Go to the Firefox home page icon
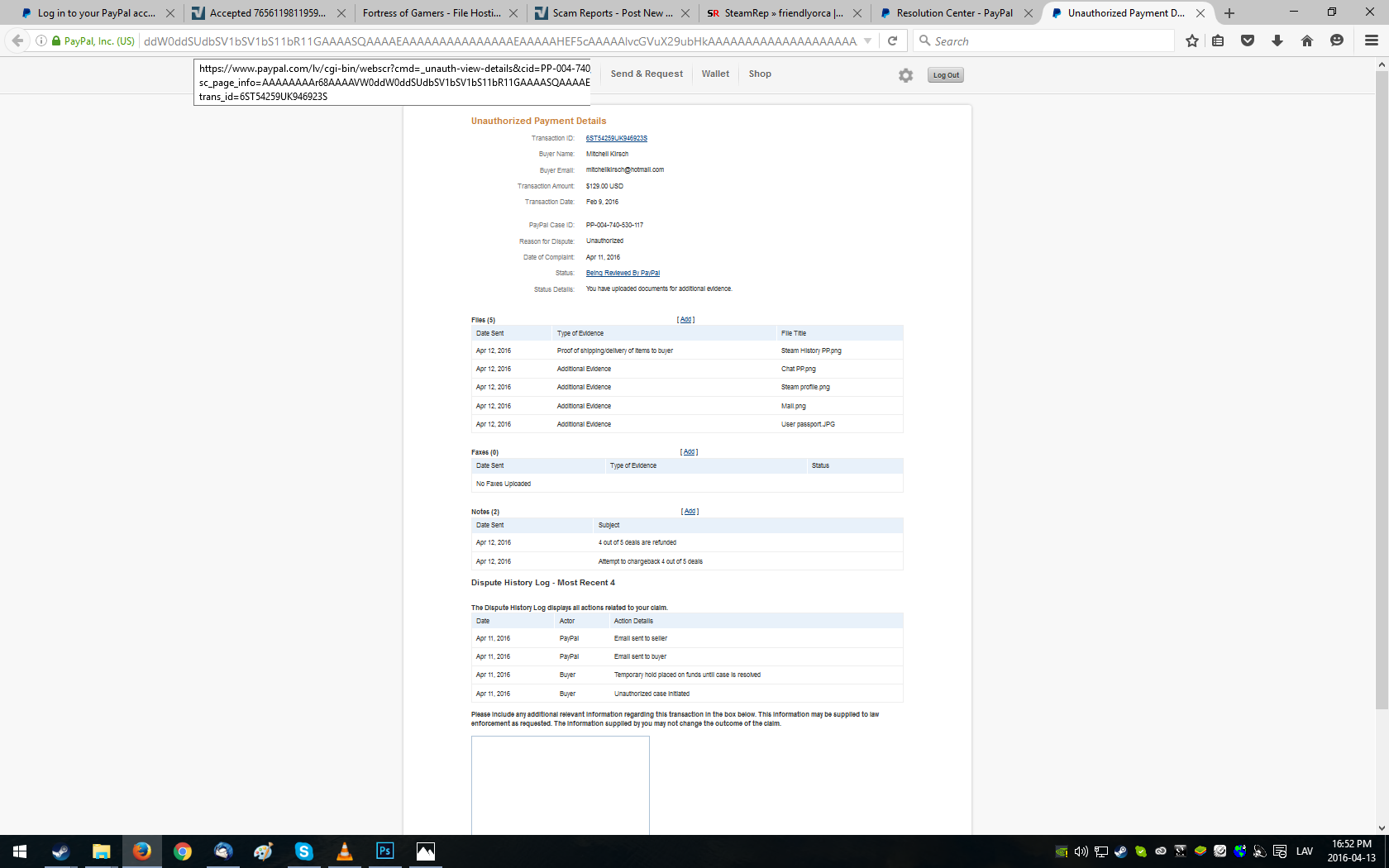Image resolution: width=1389 pixels, height=868 pixels. pyautogui.click(x=1307, y=41)
